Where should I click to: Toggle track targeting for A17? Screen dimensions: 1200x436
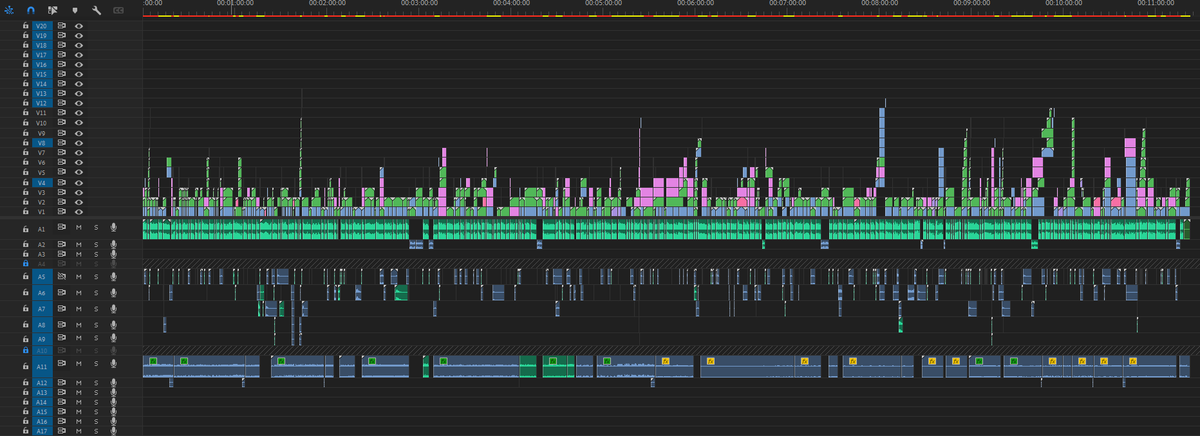pos(41,431)
